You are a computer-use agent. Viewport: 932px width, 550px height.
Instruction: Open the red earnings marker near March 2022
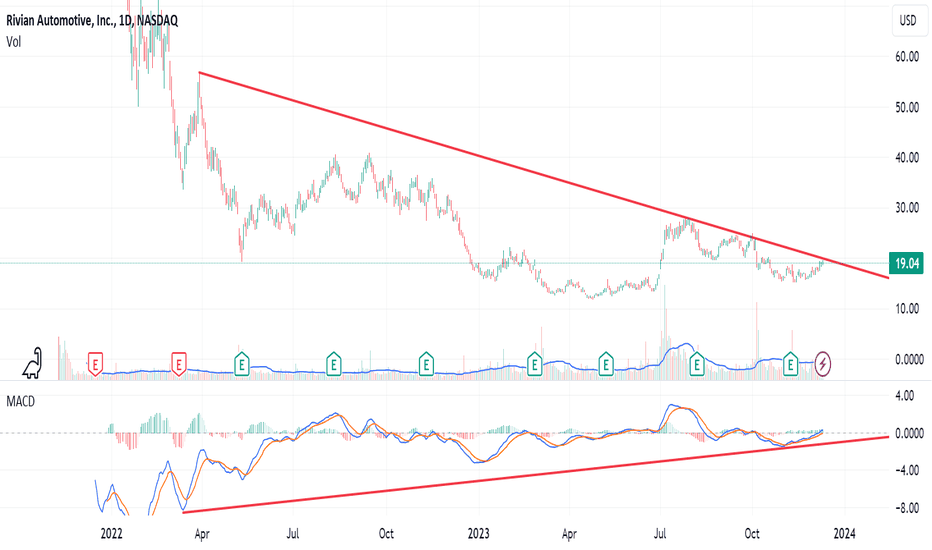[178, 363]
